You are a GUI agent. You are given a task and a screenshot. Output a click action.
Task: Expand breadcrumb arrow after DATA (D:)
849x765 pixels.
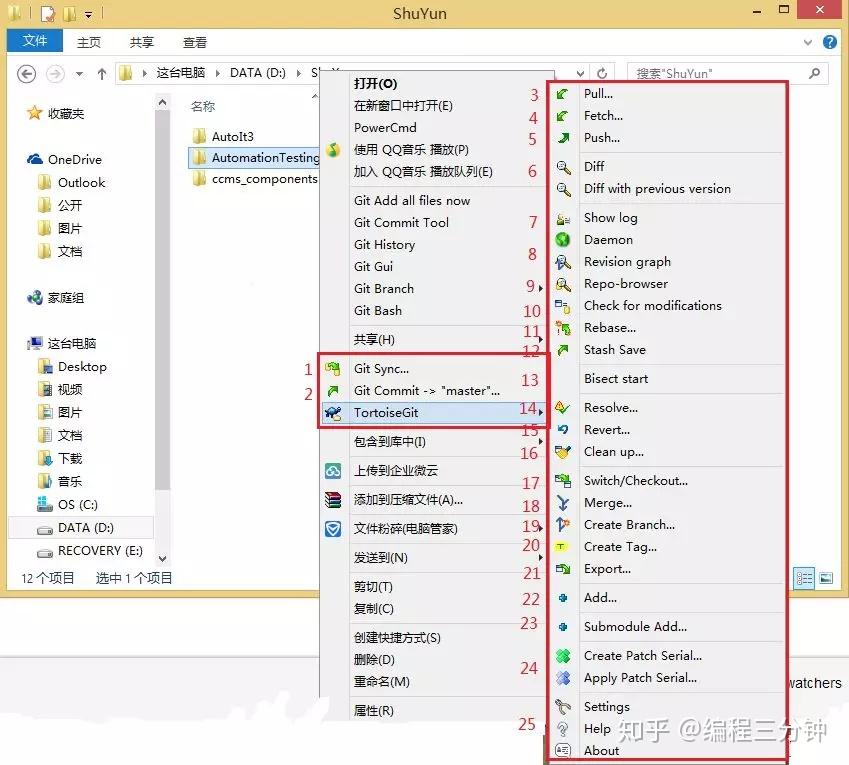point(298,74)
